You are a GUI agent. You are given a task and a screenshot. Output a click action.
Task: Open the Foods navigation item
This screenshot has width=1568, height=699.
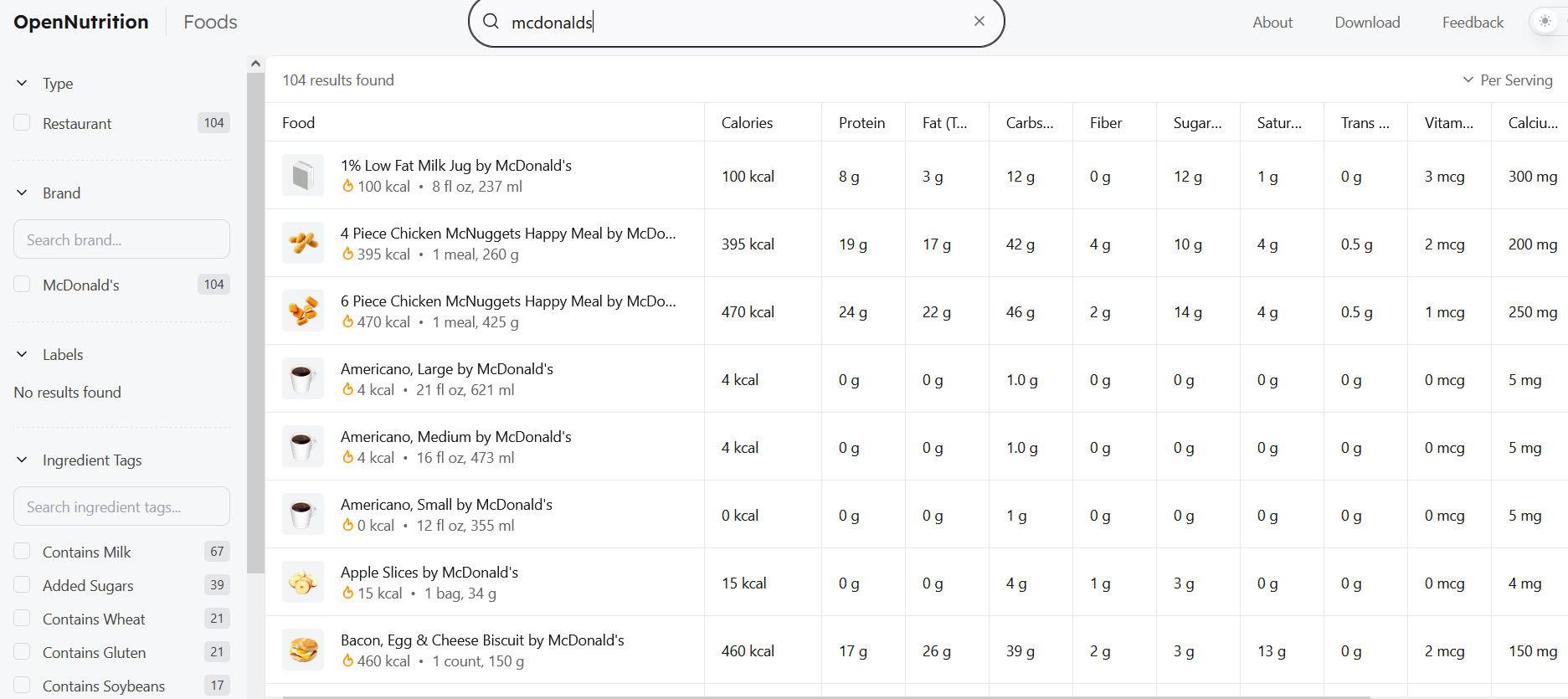click(210, 22)
